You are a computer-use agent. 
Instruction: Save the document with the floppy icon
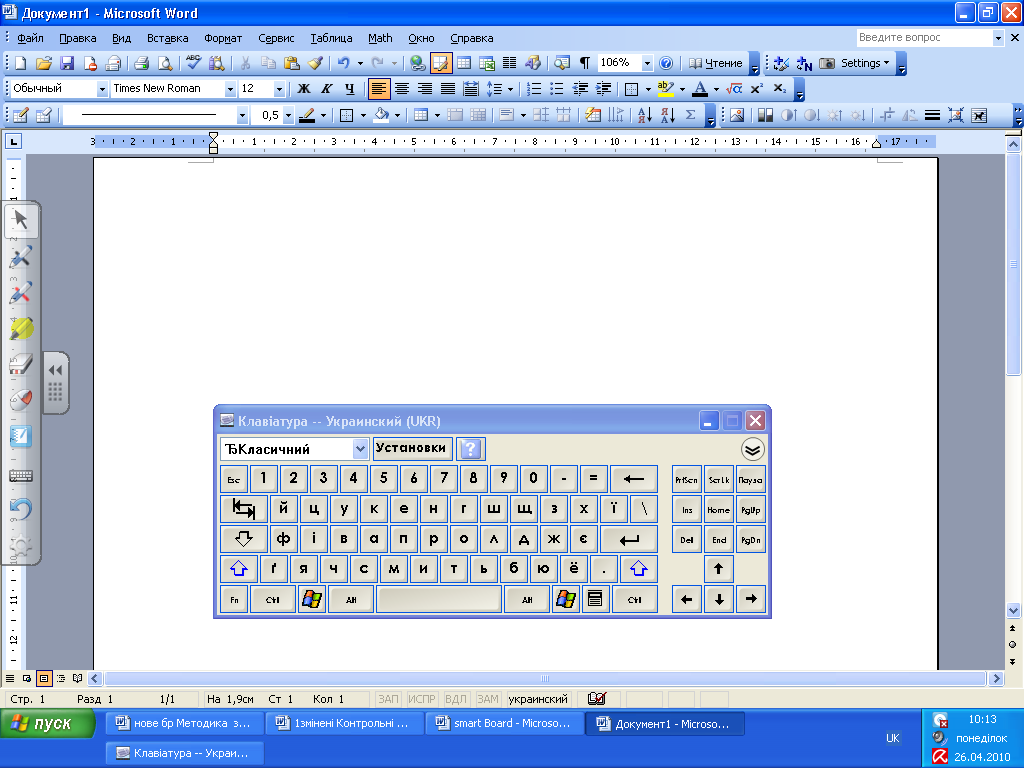click(67, 63)
